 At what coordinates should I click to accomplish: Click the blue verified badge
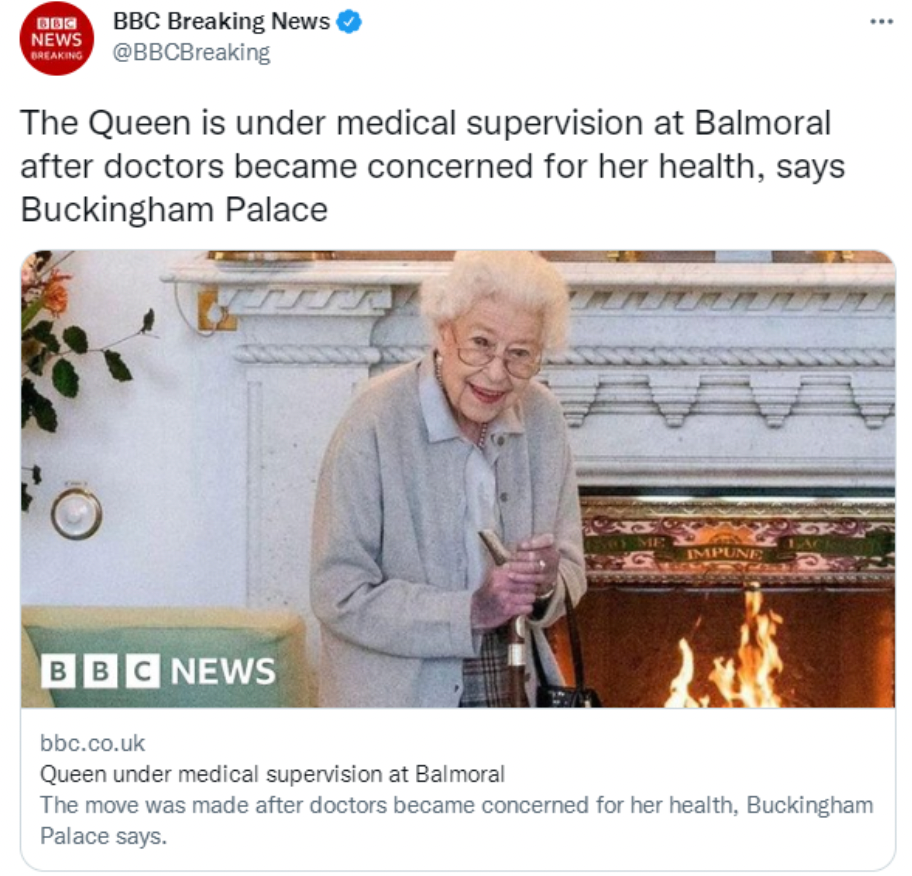(x=349, y=22)
